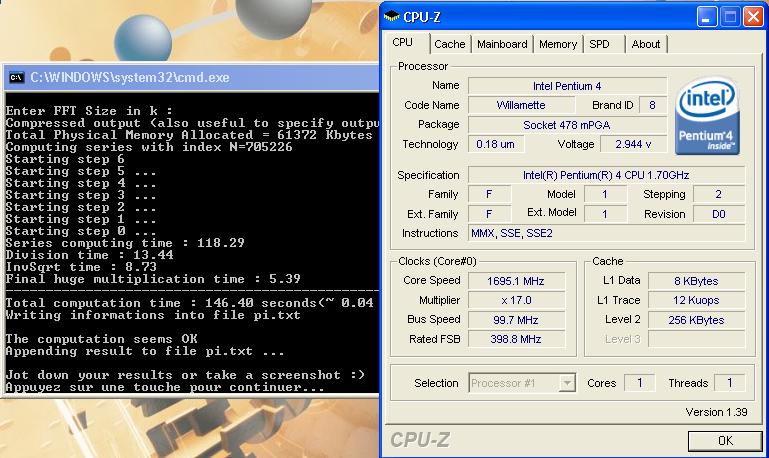This screenshot has width=769, height=458.
Task: Select the CPU tab
Action: pyautogui.click(x=403, y=43)
